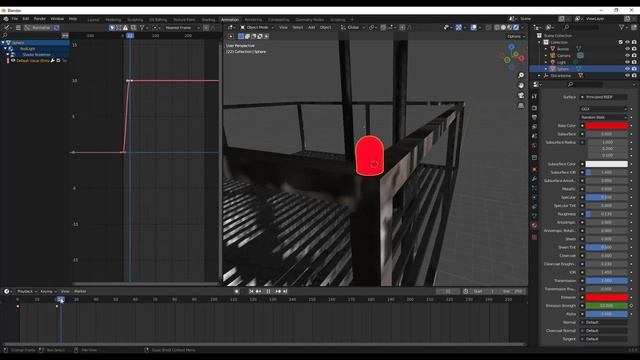Open the viewport Object menu
The width and height of the screenshot is (640, 360).
(325, 27)
